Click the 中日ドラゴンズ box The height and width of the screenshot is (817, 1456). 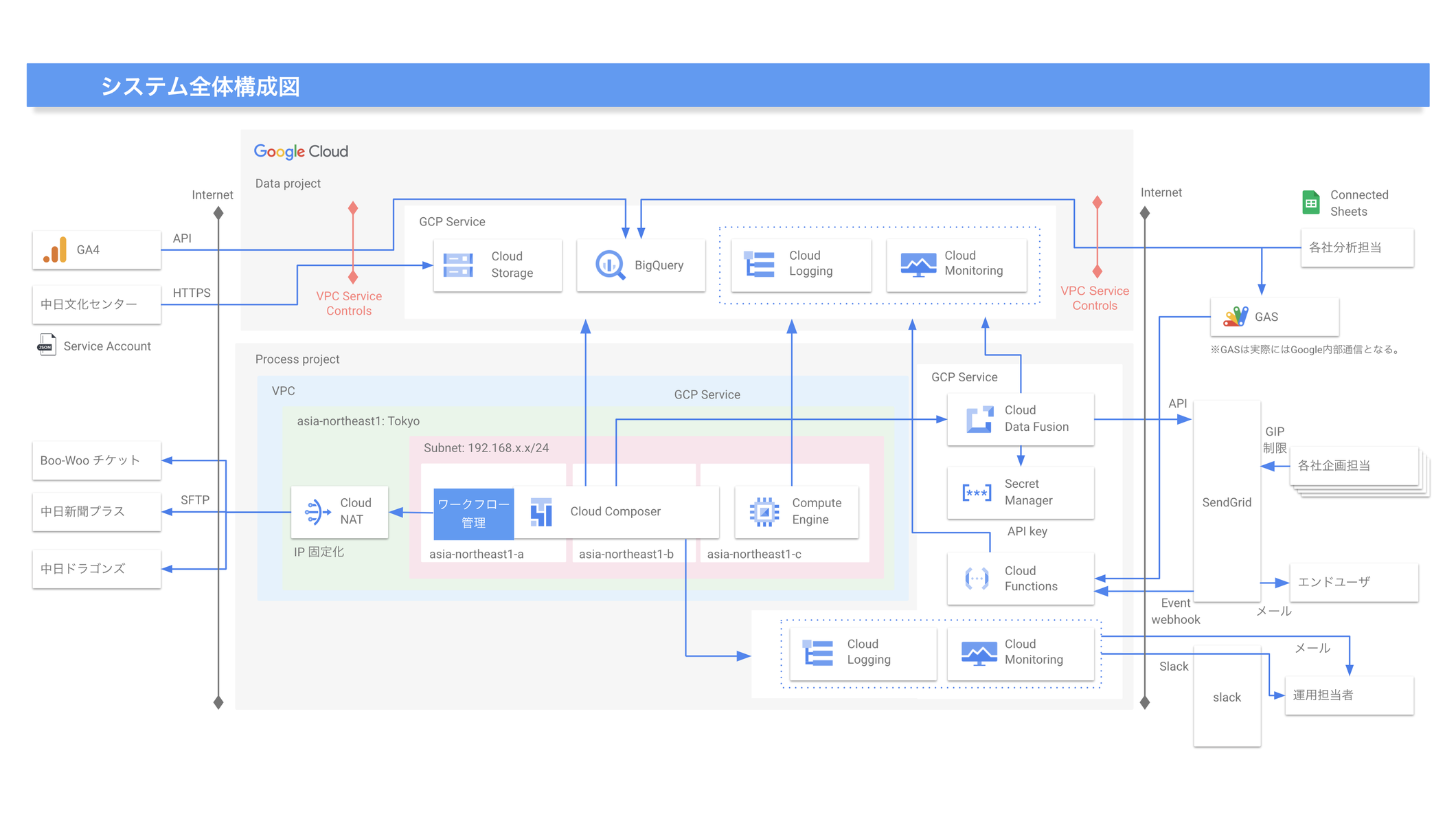(x=97, y=569)
